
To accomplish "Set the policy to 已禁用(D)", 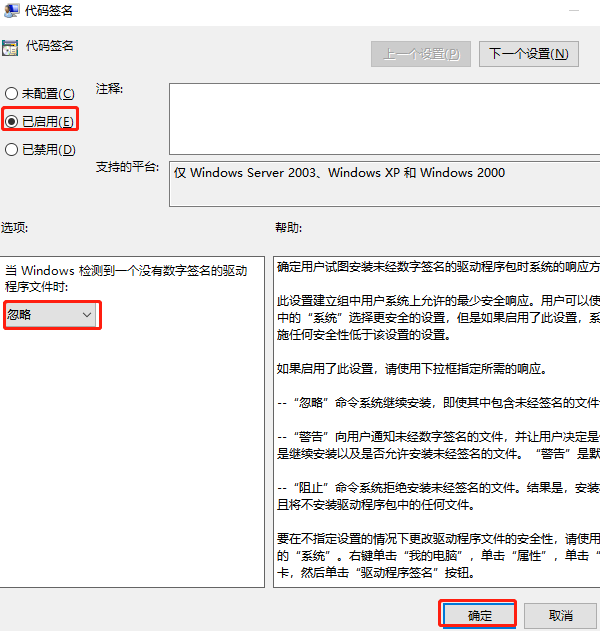I will (12, 150).
